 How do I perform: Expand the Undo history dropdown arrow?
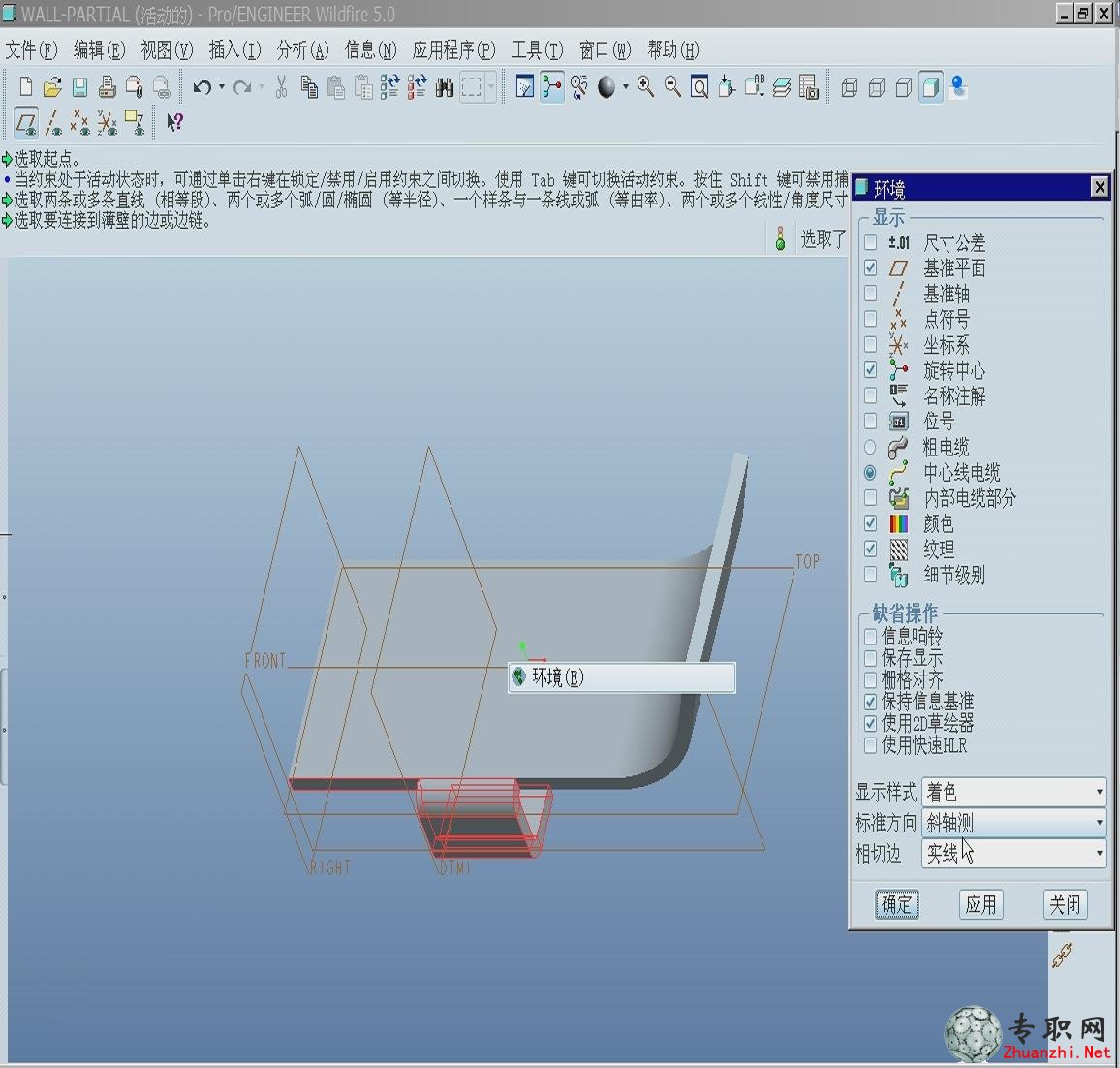[x=222, y=87]
